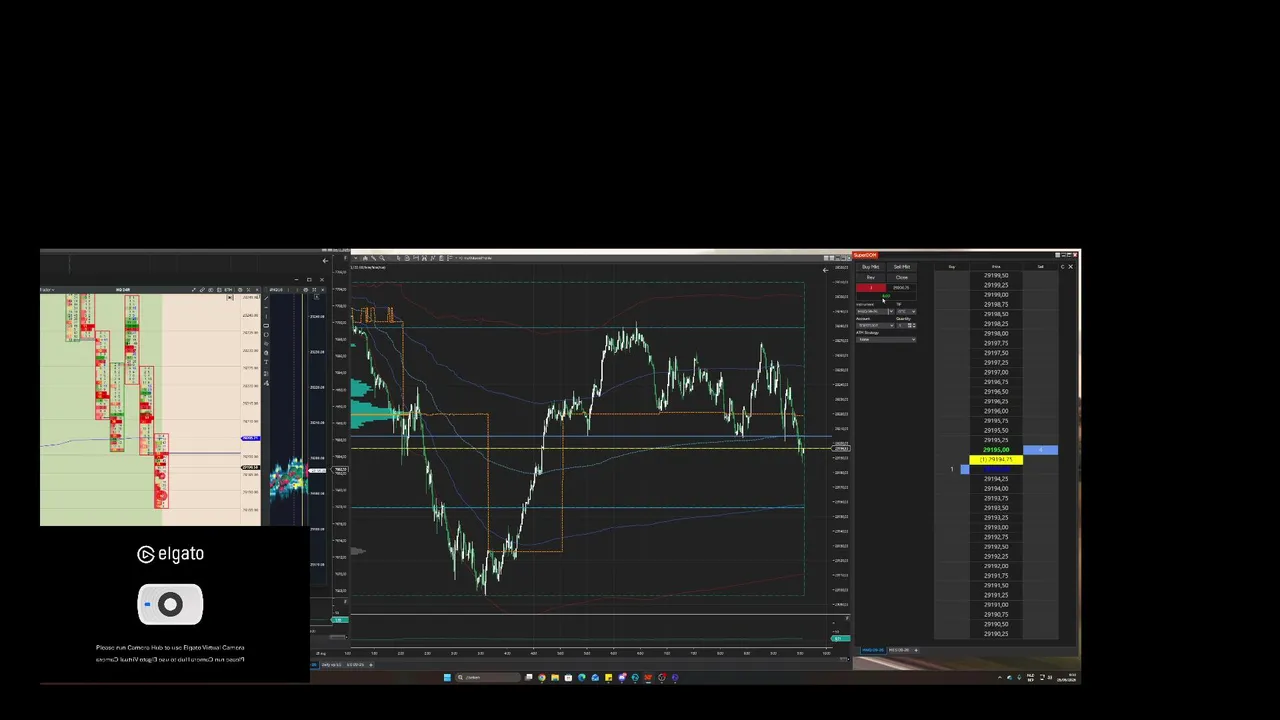
Task: Select the ES 09-25 chart tab
Action: [355, 665]
